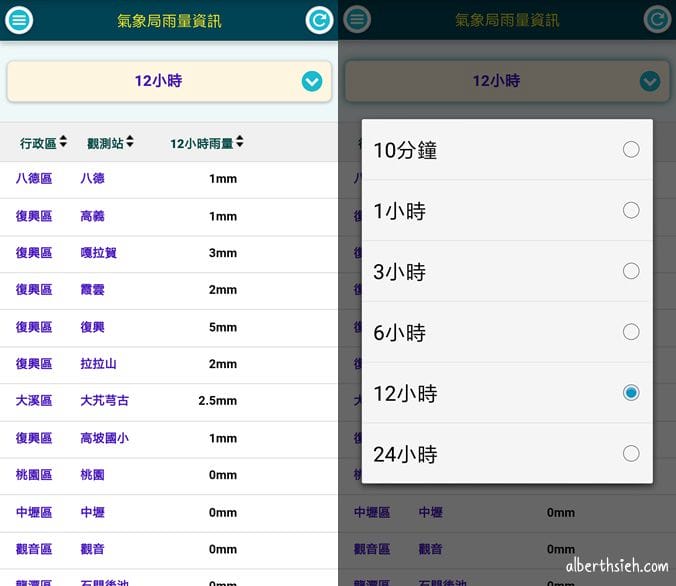Select the 12小時 radio button
The image size is (676, 586).
(x=631, y=393)
